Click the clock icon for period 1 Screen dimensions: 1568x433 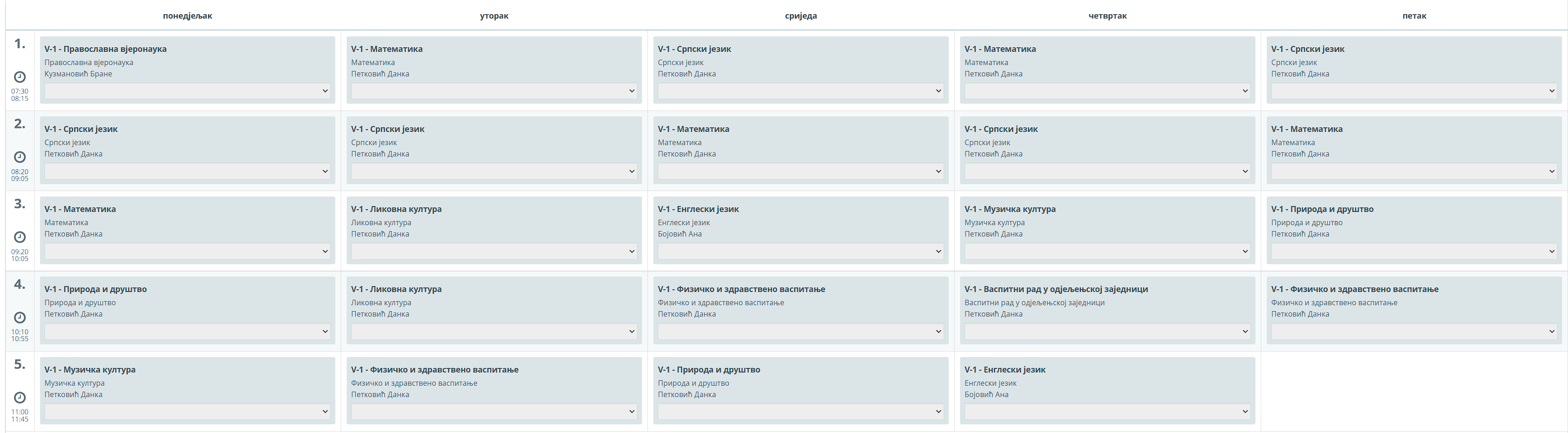[20, 77]
